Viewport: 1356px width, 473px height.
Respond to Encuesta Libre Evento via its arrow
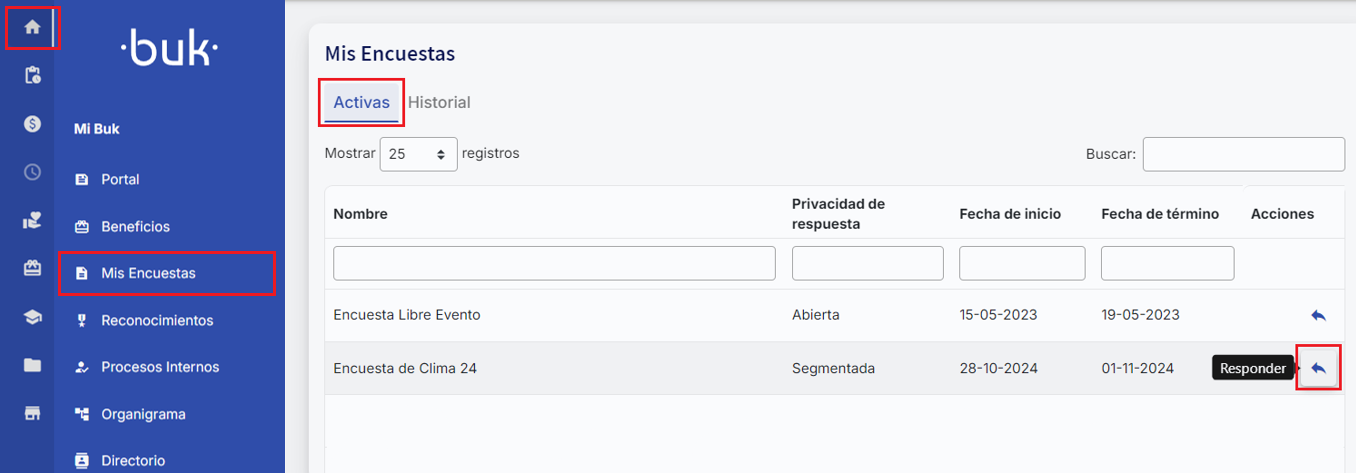click(1318, 315)
